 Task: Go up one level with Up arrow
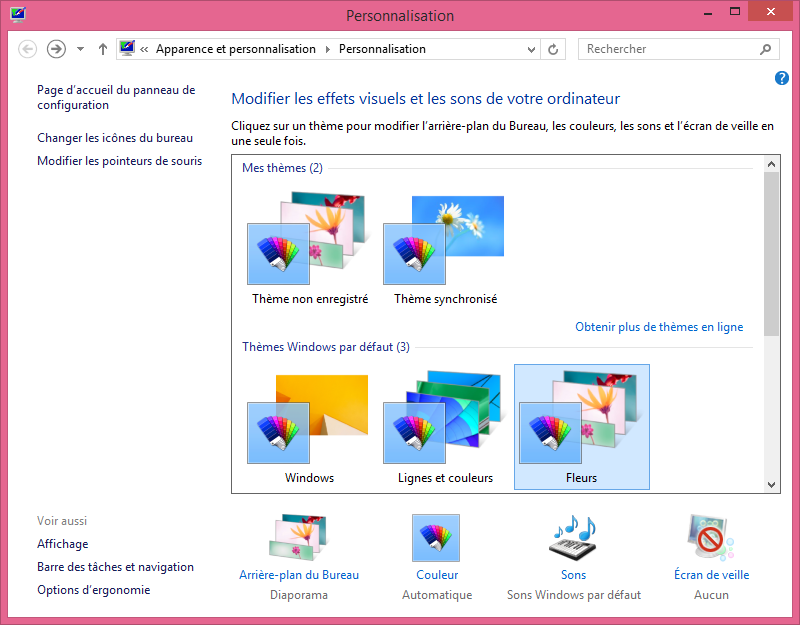103,49
